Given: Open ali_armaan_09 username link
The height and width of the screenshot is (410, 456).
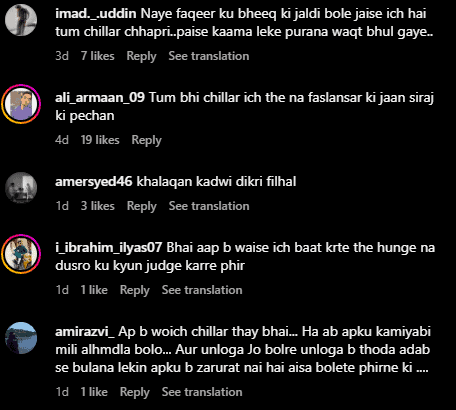Looking at the screenshot, I should tap(100, 98).
